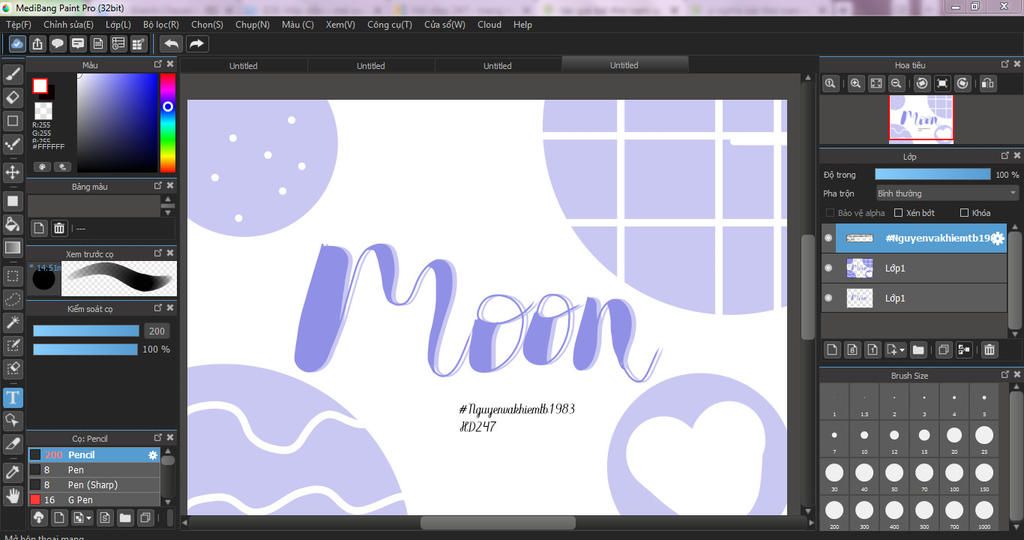This screenshot has height=540, width=1024.
Task: Download cloud brush in Cọ panel
Action: [x=39, y=518]
